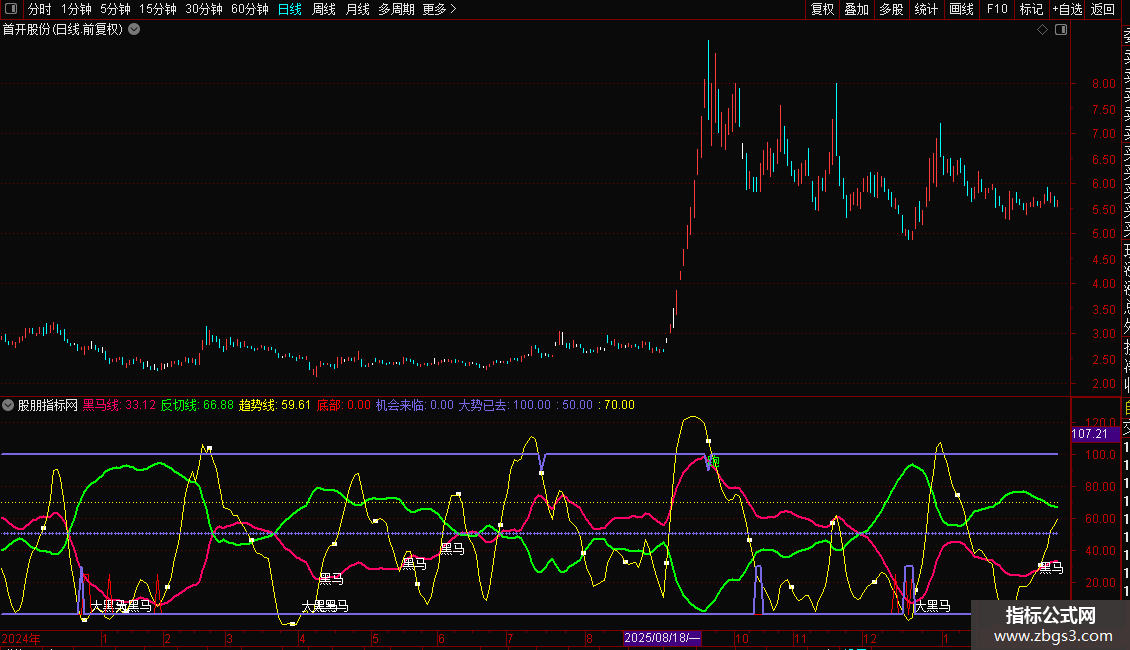Expand the 股朋指标网 indicator dropdown arrow

[x=9, y=405]
